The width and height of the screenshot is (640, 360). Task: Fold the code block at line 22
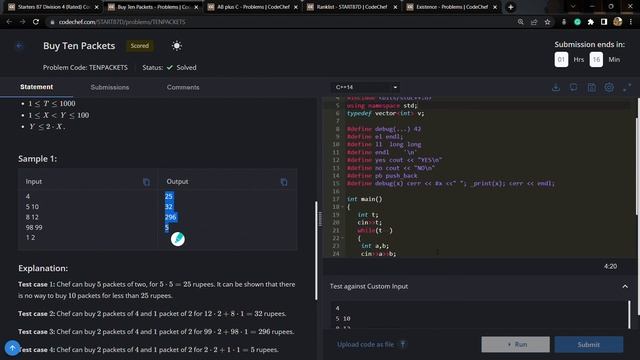coord(342,238)
